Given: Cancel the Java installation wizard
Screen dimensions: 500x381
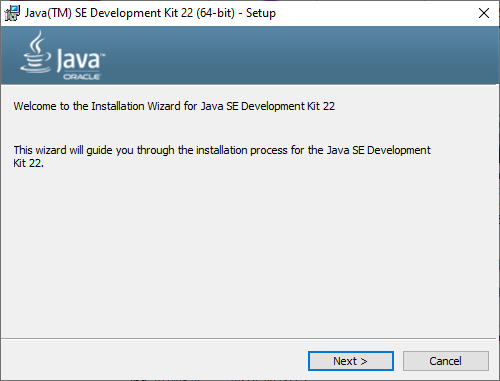Looking at the screenshot, I should pyautogui.click(x=446, y=361).
